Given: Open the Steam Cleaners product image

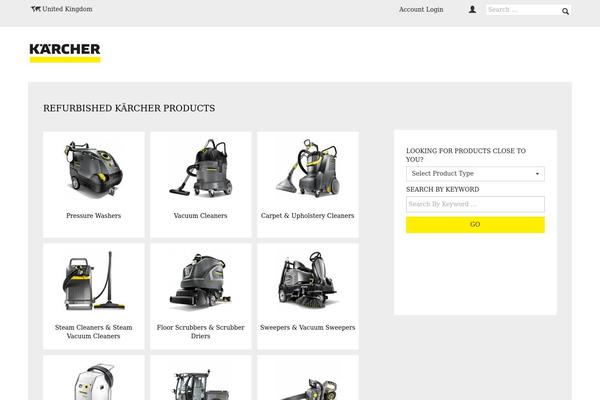Looking at the screenshot, I should 94,280.
